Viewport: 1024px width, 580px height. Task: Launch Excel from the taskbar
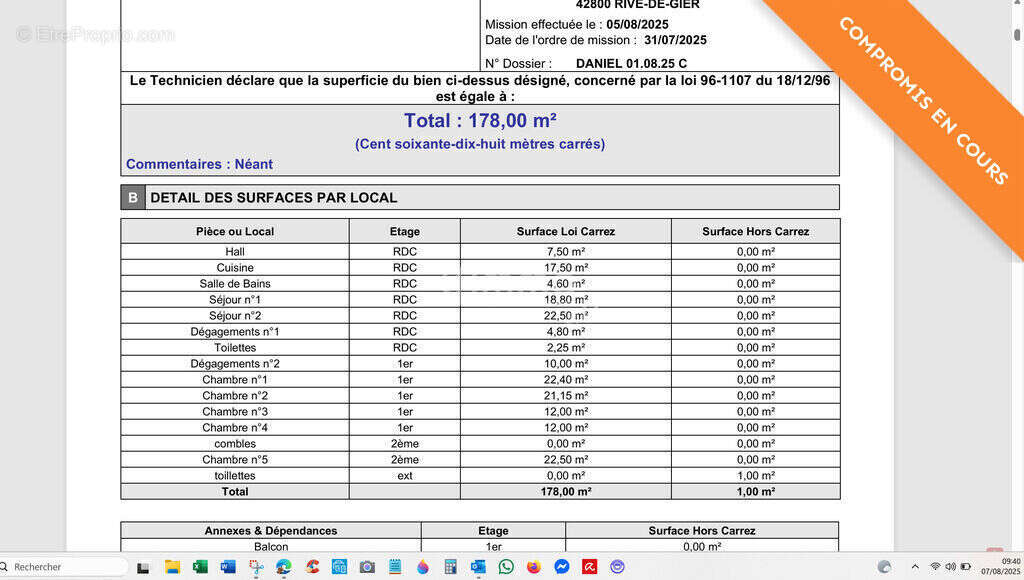[x=200, y=567]
